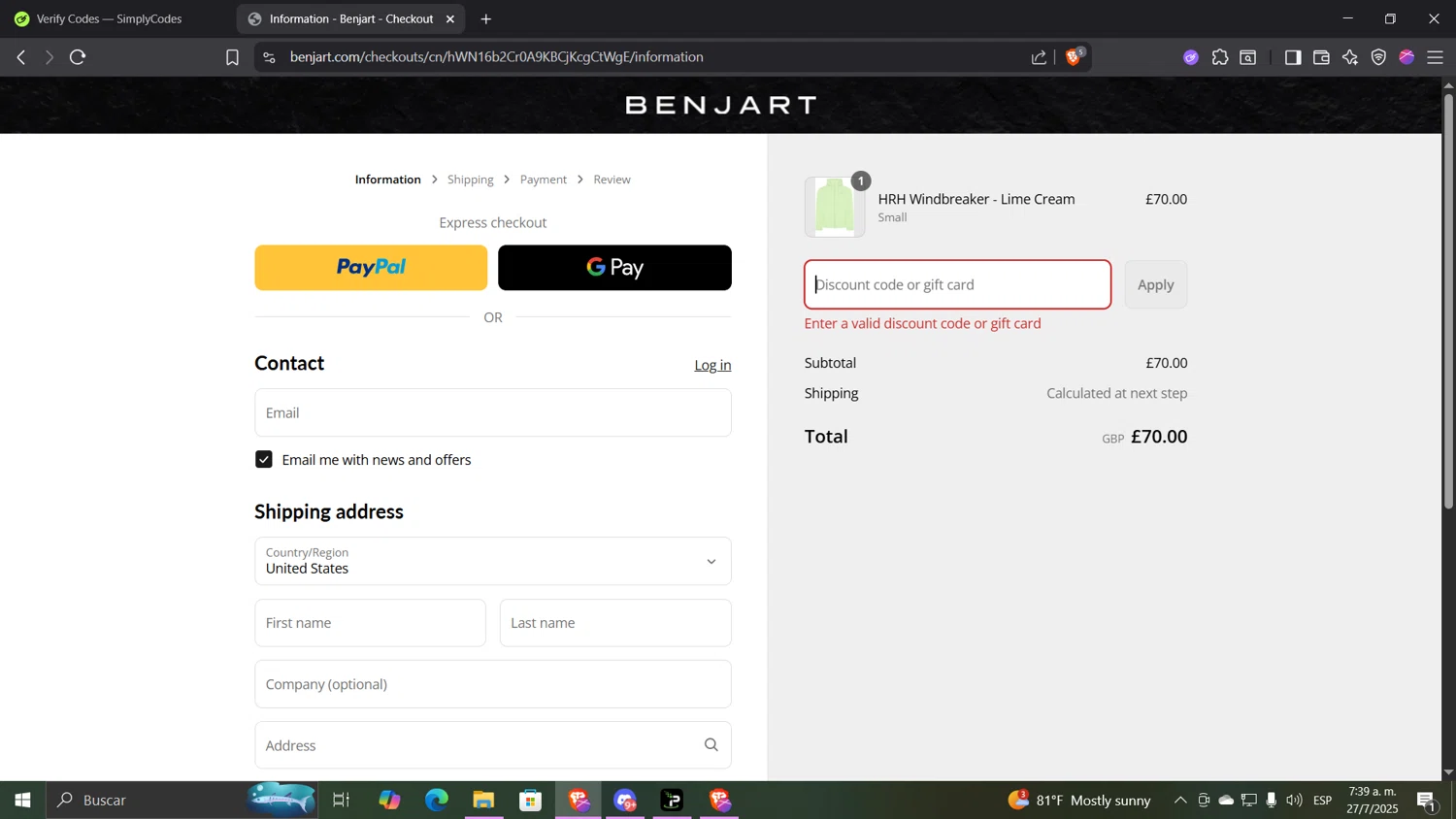Open a new browser tab
The width and height of the screenshot is (1456, 819).
486,18
